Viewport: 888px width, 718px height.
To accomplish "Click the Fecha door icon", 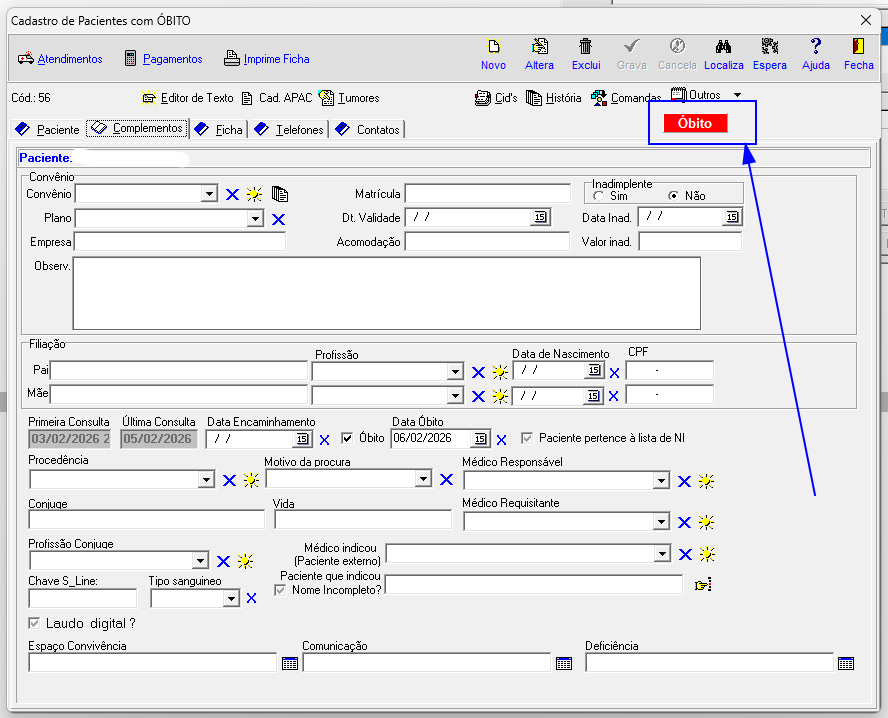I will pyautogui.click(x=858, y=47).
